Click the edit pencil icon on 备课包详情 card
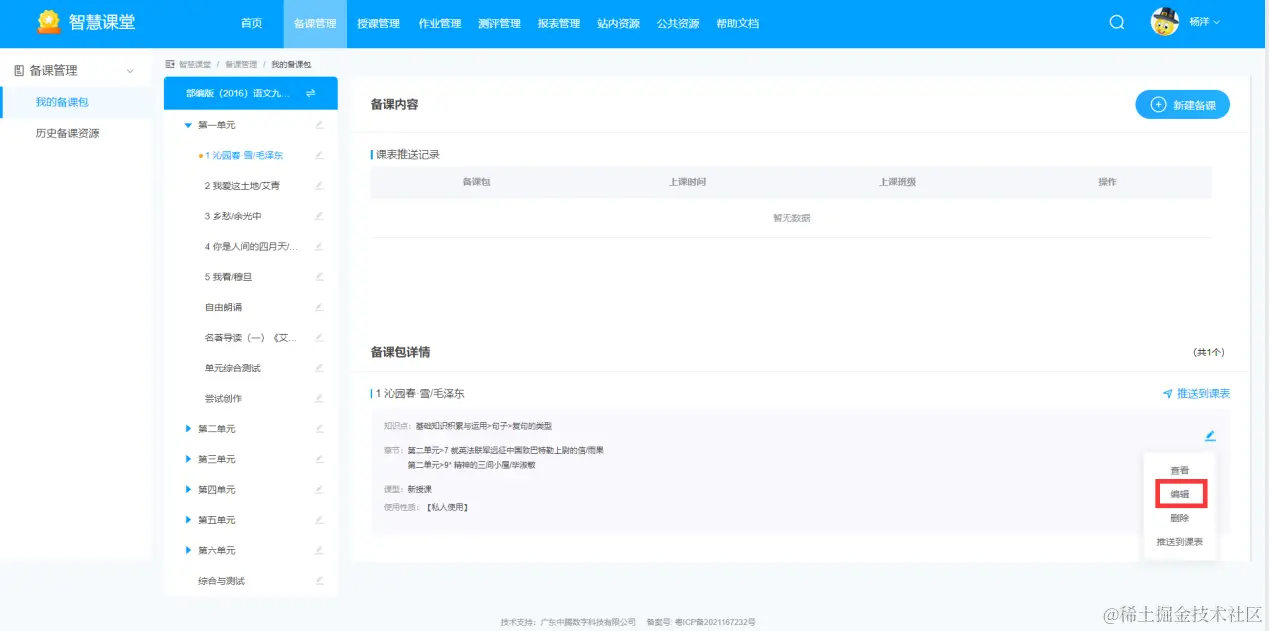 pyautogui.click(x=1210, y=435)
